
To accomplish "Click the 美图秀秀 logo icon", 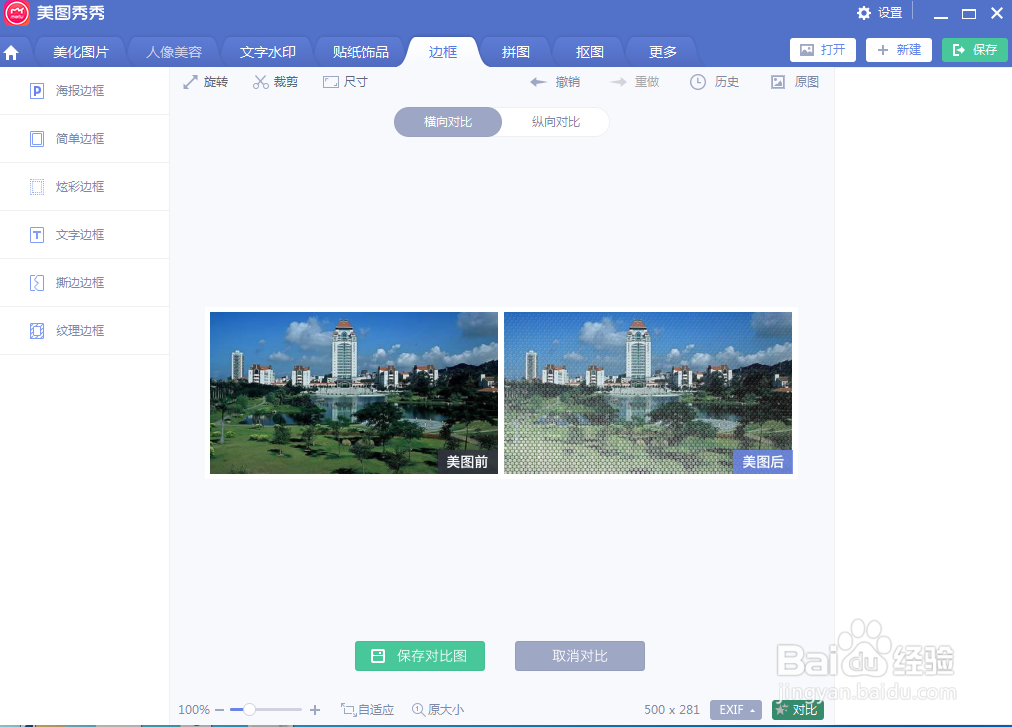I will pos(17,13).
